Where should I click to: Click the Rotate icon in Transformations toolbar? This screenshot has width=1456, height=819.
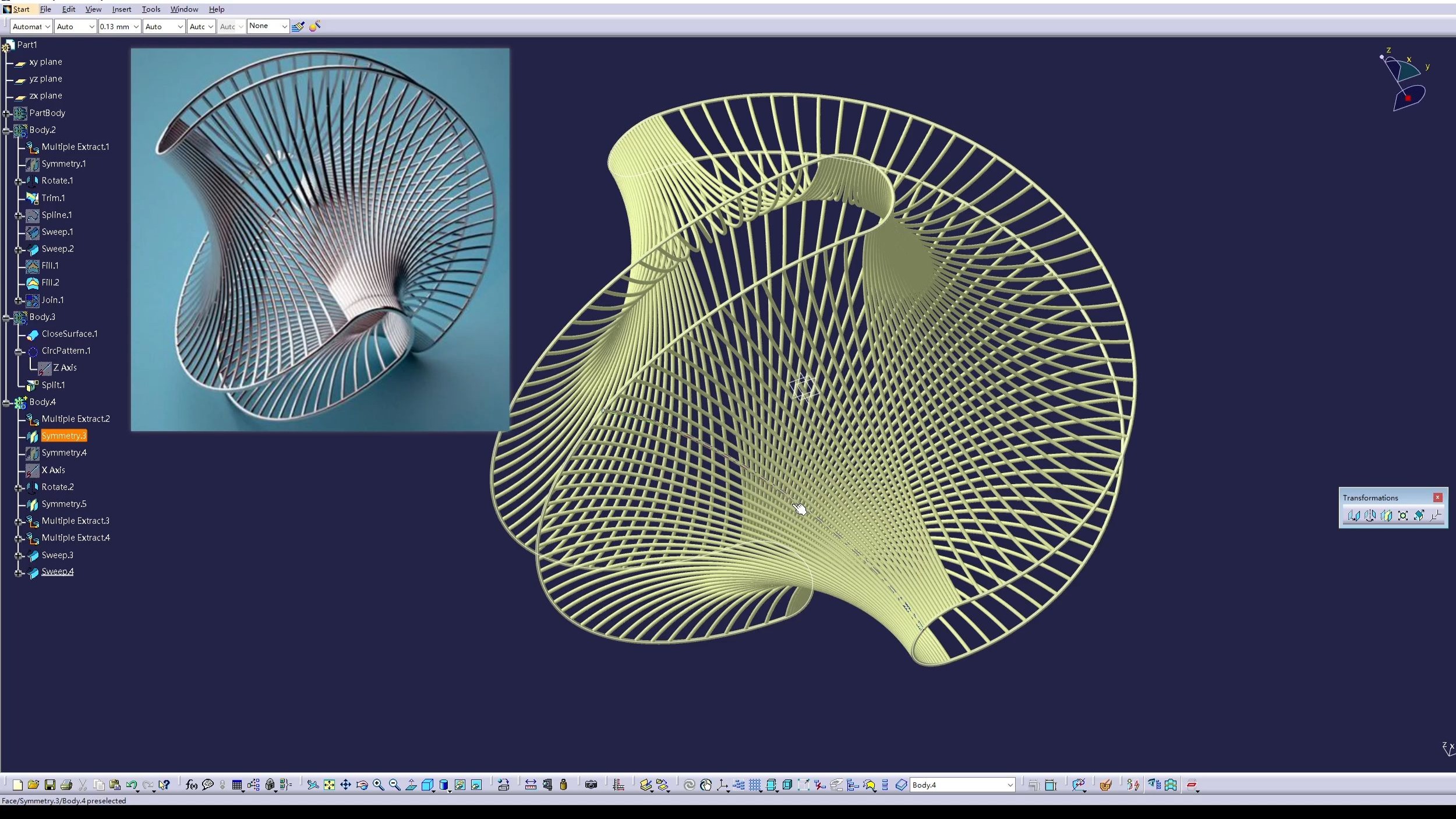(x=1370, y=516)
